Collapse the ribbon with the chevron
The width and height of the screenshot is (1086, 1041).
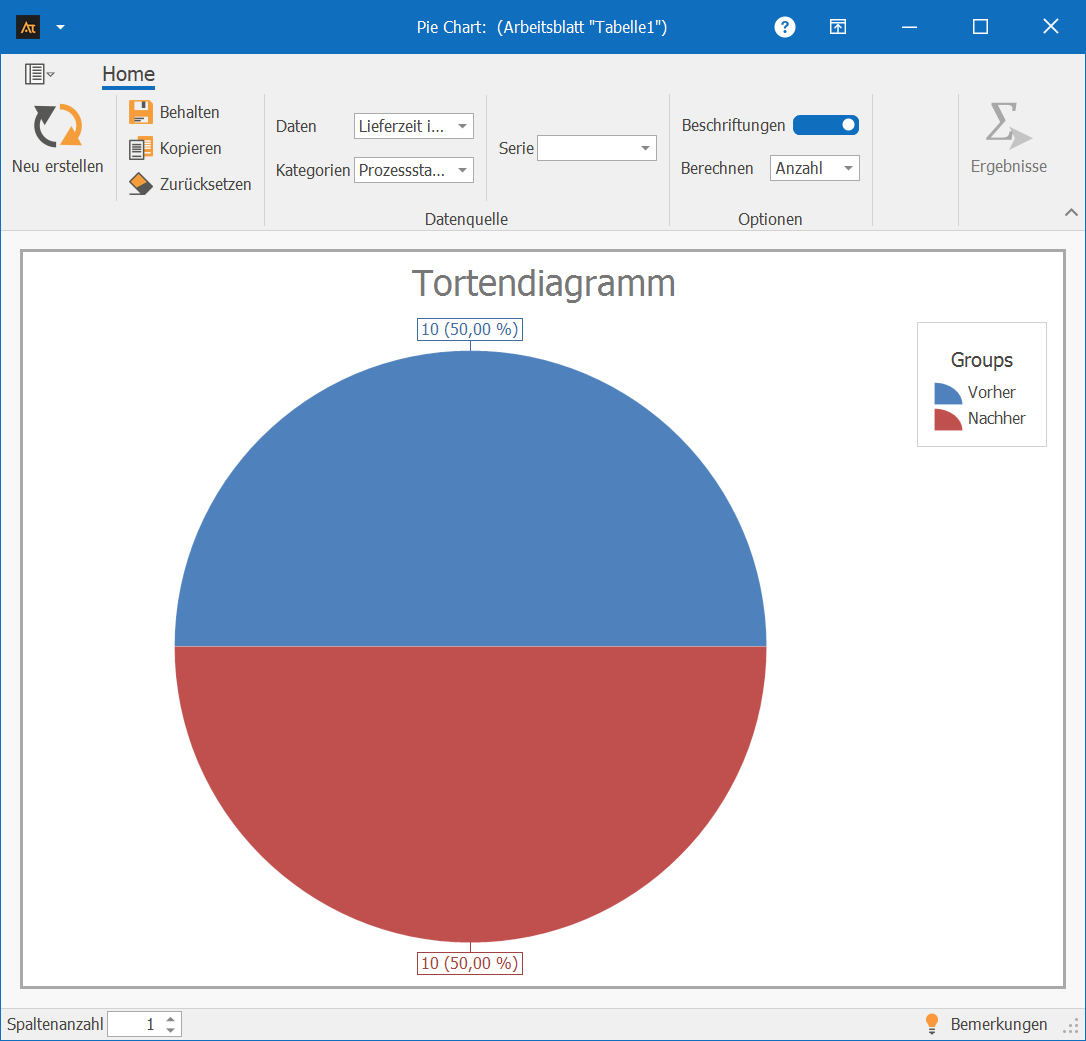1071,212
